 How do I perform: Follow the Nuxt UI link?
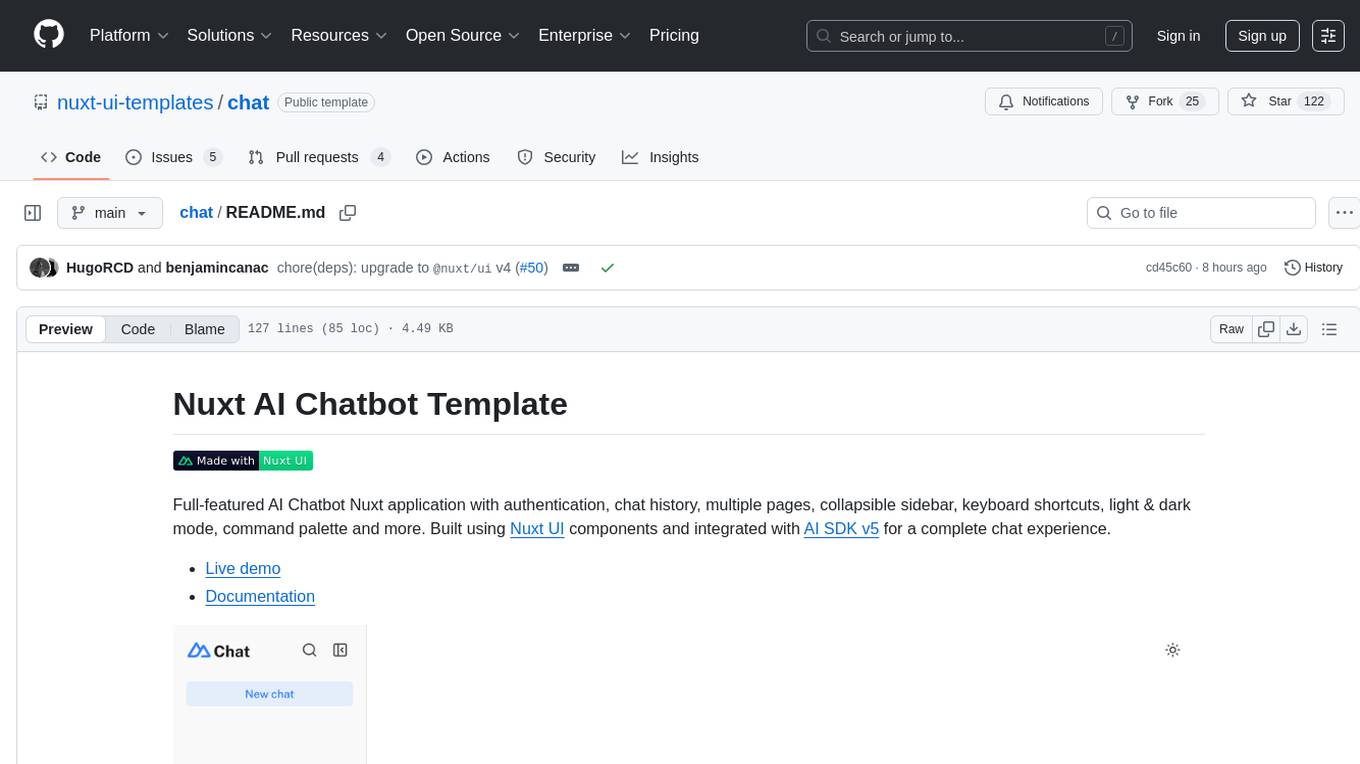click(537, 528)
